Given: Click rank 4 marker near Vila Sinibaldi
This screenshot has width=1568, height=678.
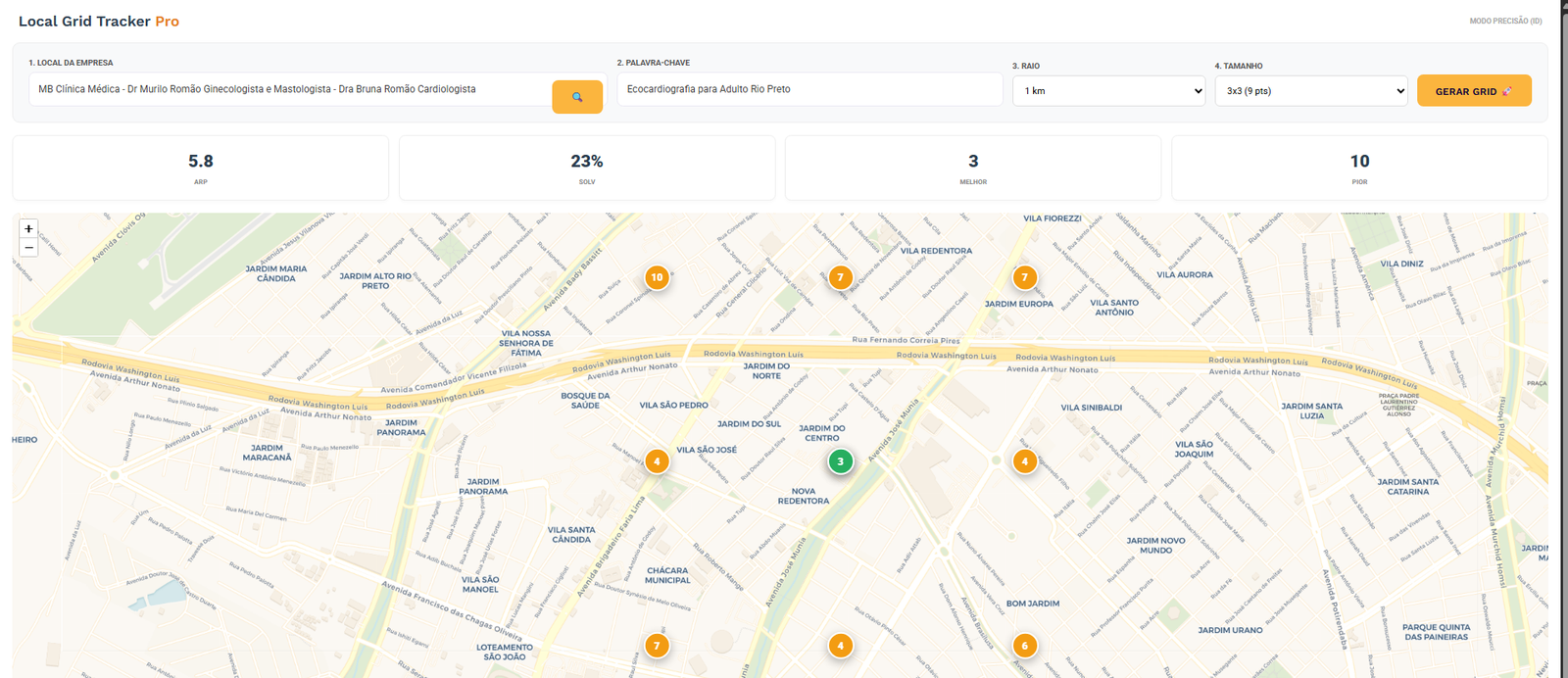Looking at the screenshot, I should point(1024,461).
